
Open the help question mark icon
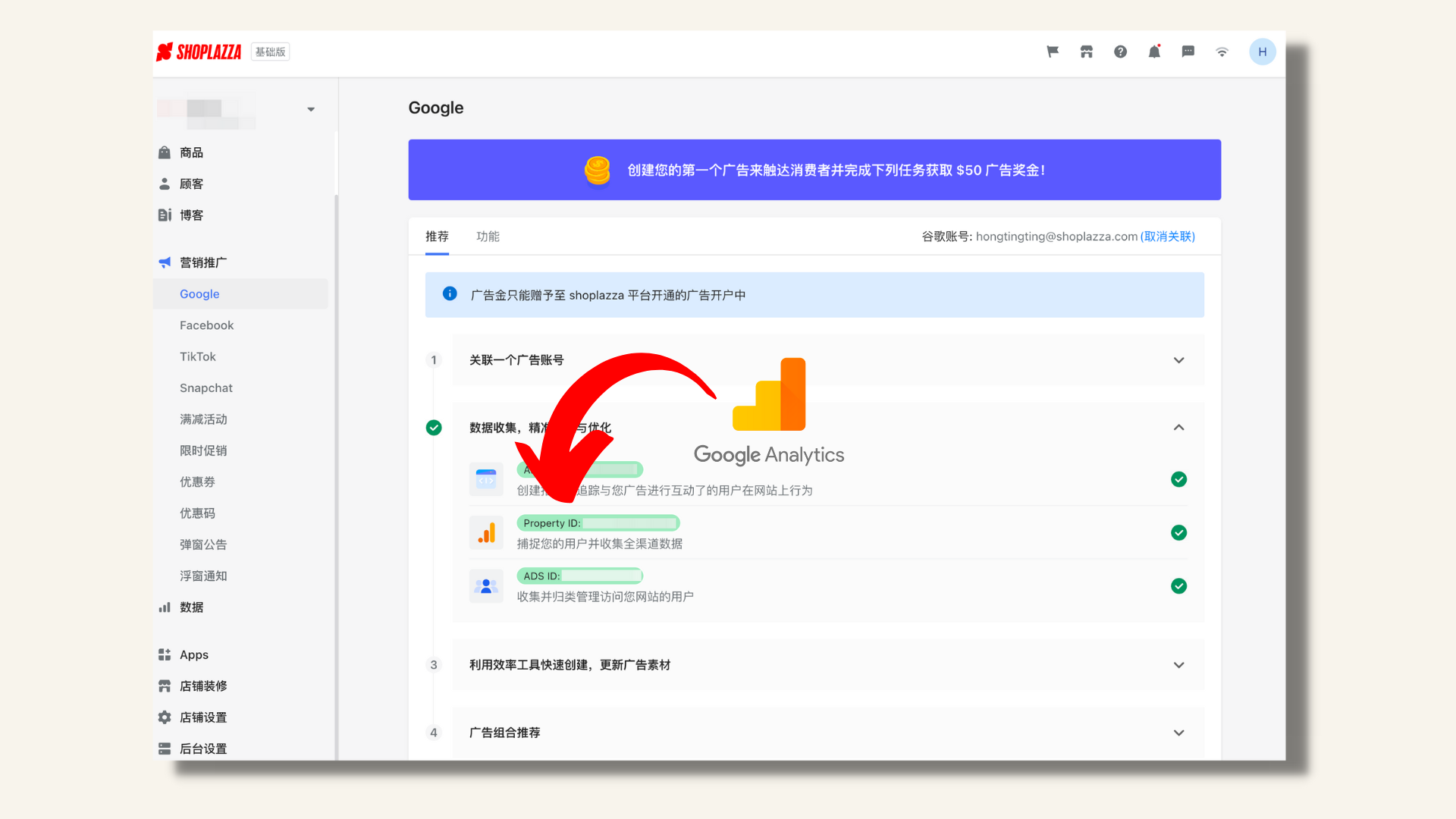1120,52
